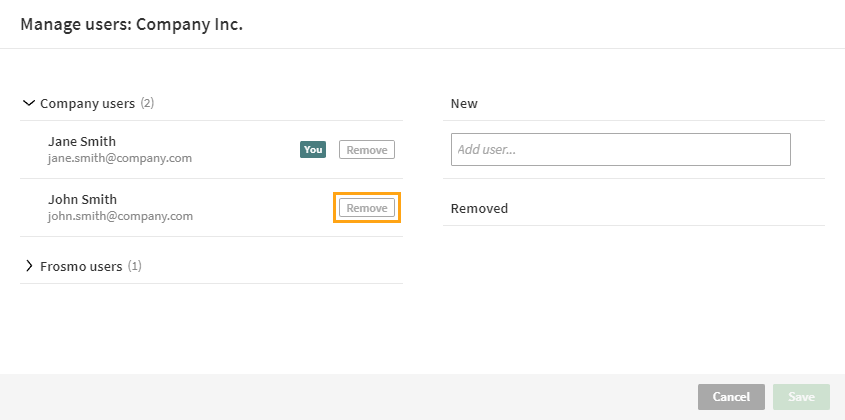The image size is (845, 420).
Task: Click the Removed section heading
Action: pyautogui.click(x=479, y=208)
